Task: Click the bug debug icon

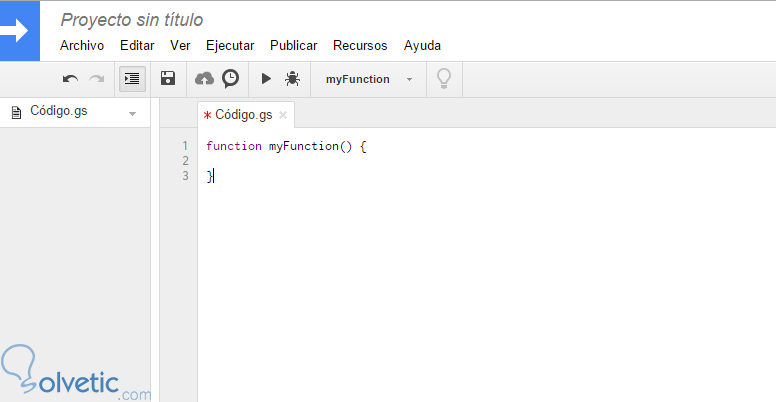Action: 292,79
